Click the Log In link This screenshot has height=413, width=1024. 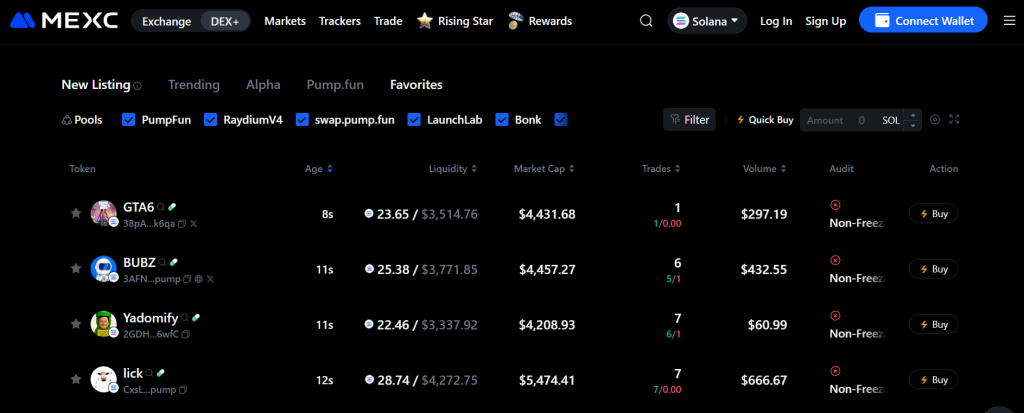click(x=776, y=21)
